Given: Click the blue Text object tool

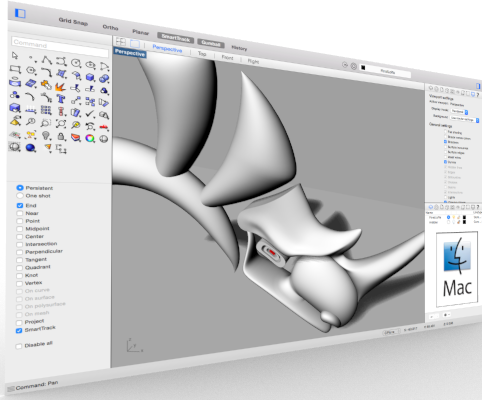Looking at the screenshot, I should coord(61,98).
